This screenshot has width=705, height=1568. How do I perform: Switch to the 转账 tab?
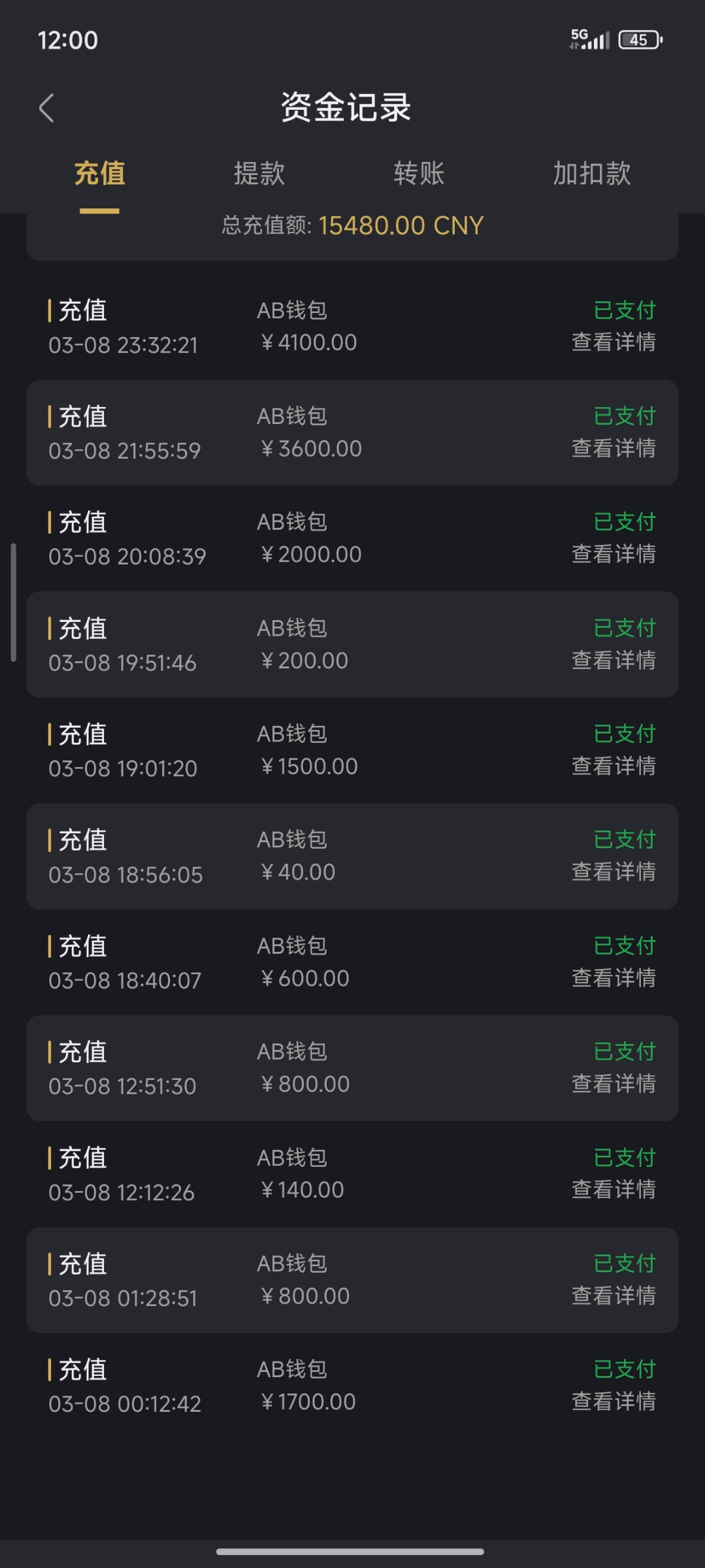(419, 174)
